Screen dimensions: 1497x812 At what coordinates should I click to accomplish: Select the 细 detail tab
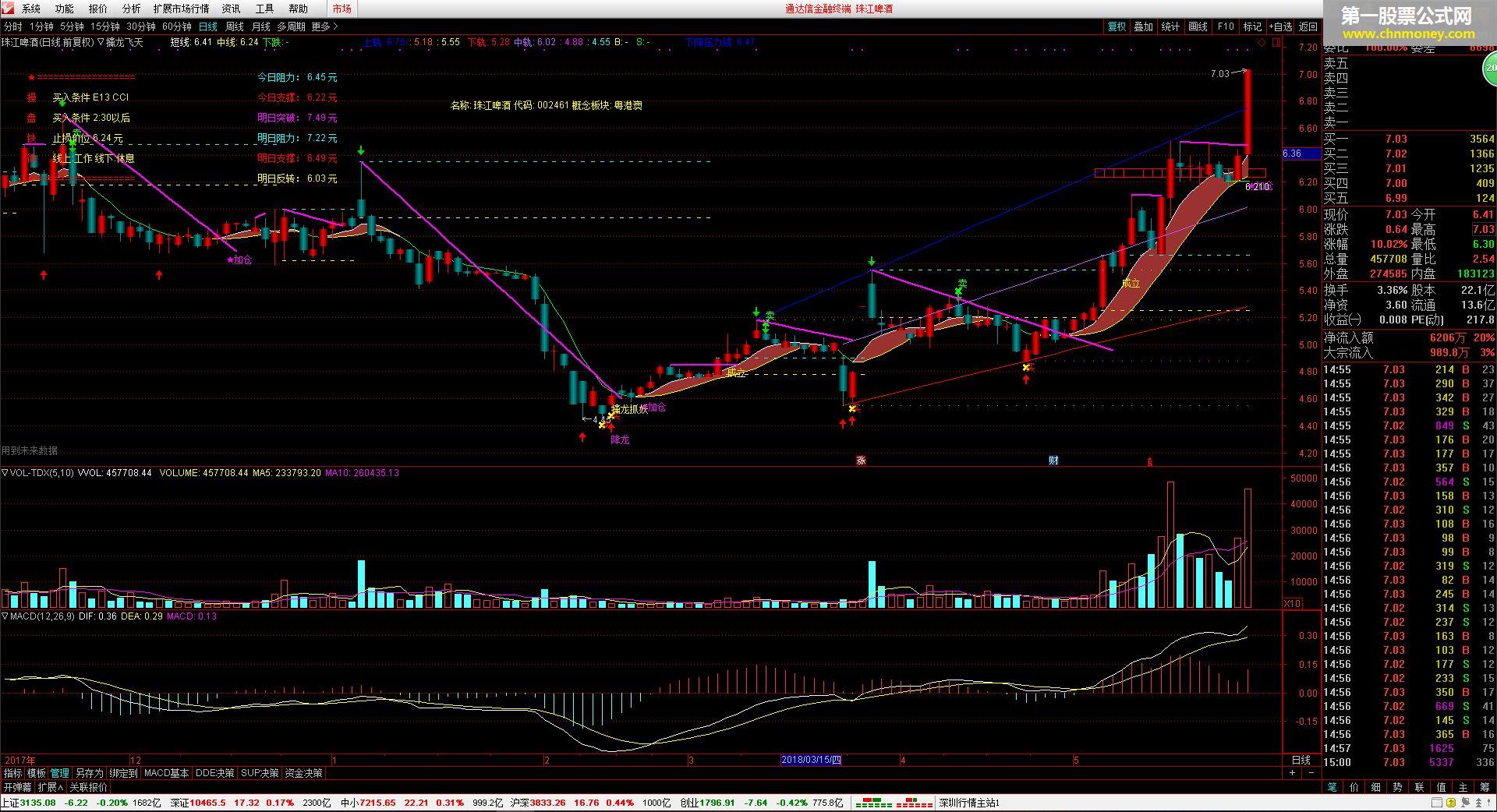tap(1375, 787)
